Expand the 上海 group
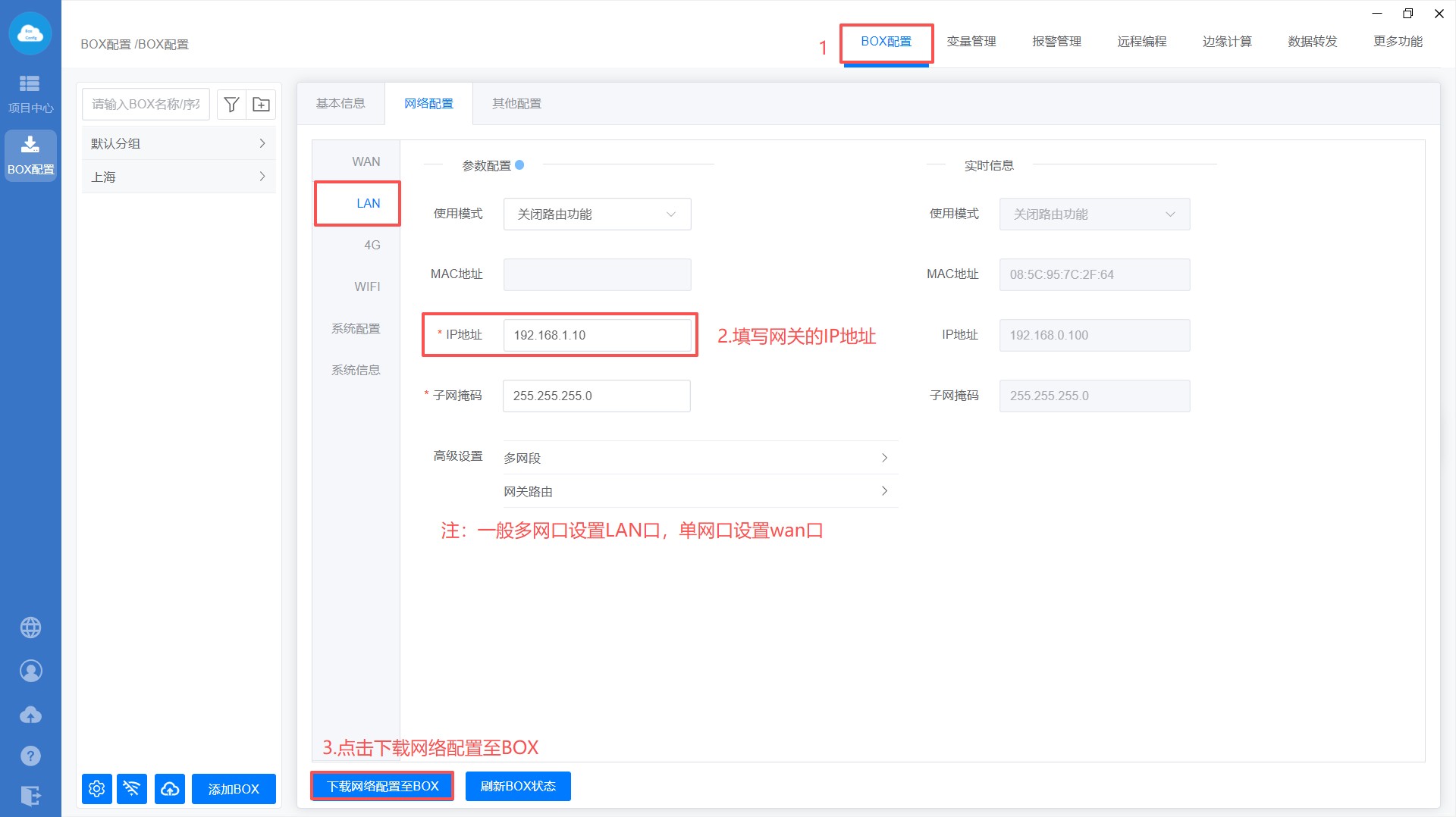 tap(178, 177)
